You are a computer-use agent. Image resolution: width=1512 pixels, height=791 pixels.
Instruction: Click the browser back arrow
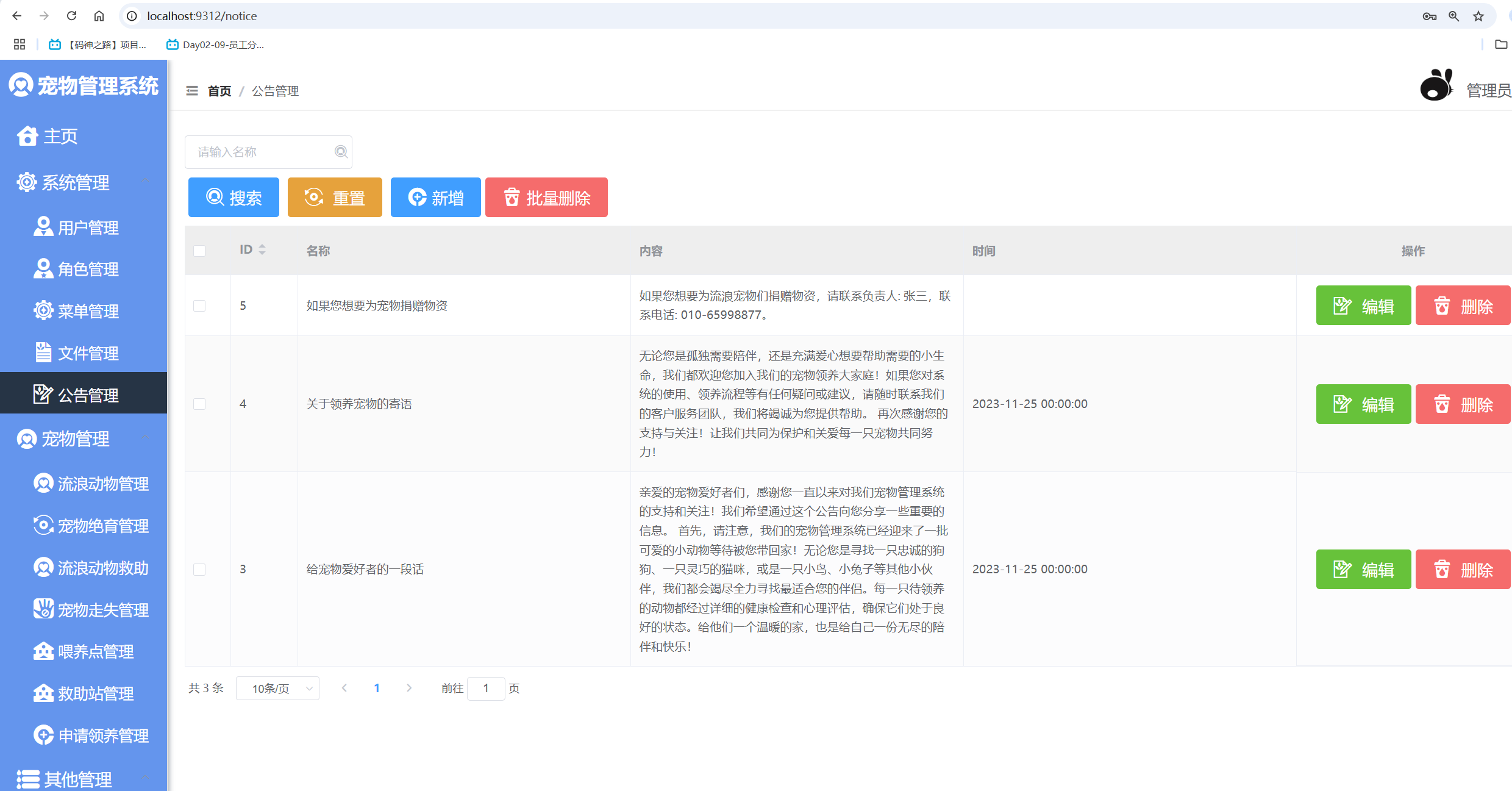(x=16, y=16)
